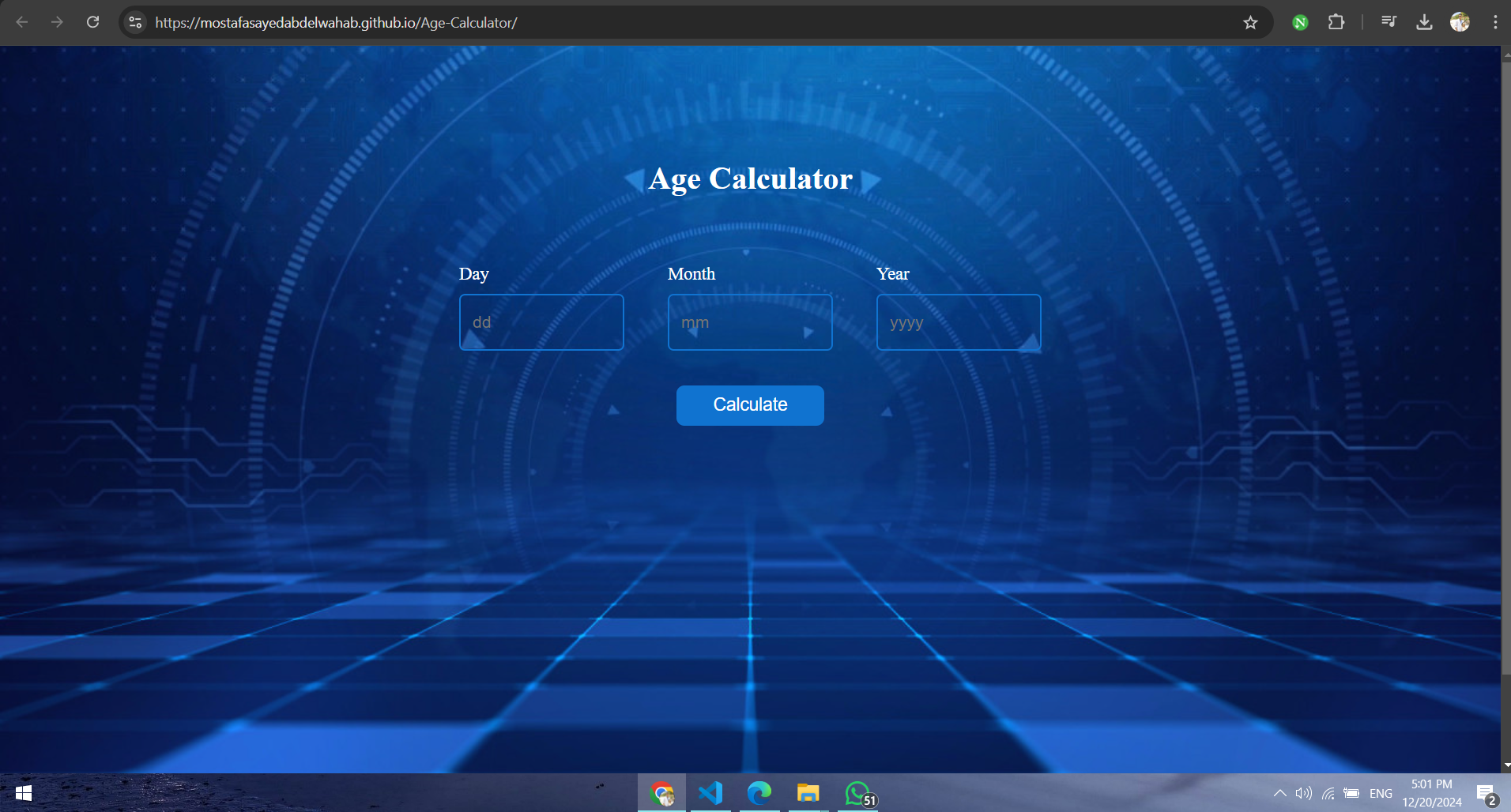
Task: Focus the Year input field
Action: coord(959,322)
